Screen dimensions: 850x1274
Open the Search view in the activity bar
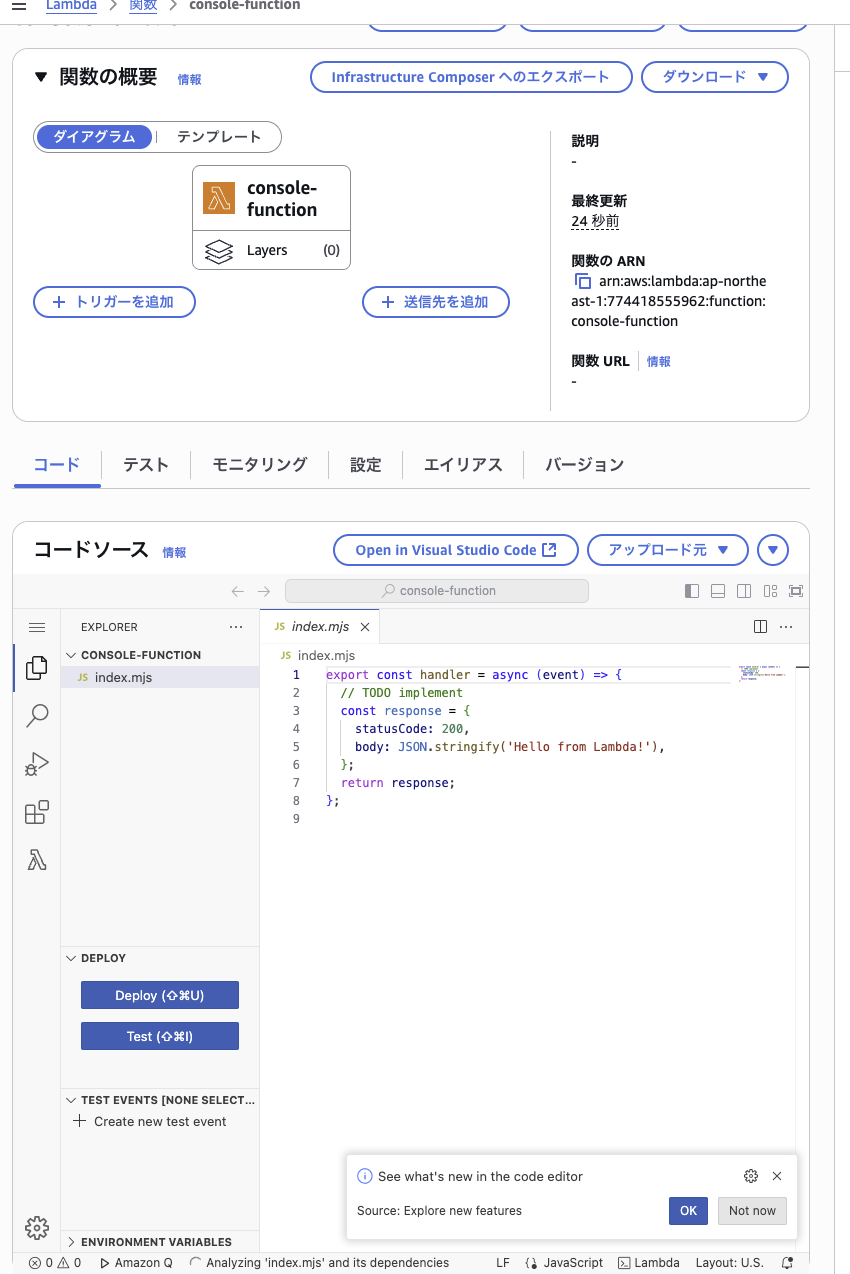point(37,716)
